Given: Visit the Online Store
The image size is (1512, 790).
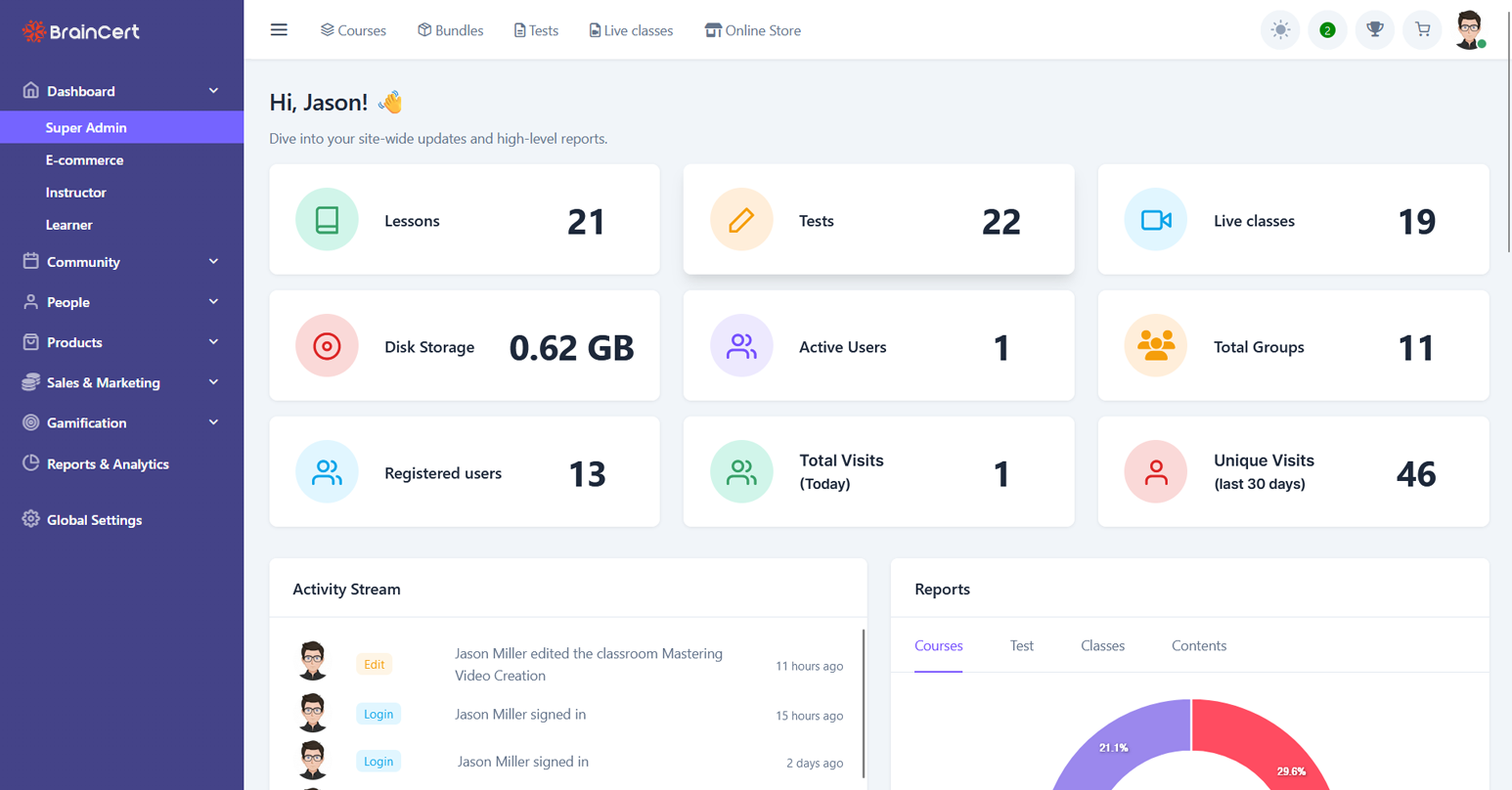Looking at the screenshot, I should 752,29.
